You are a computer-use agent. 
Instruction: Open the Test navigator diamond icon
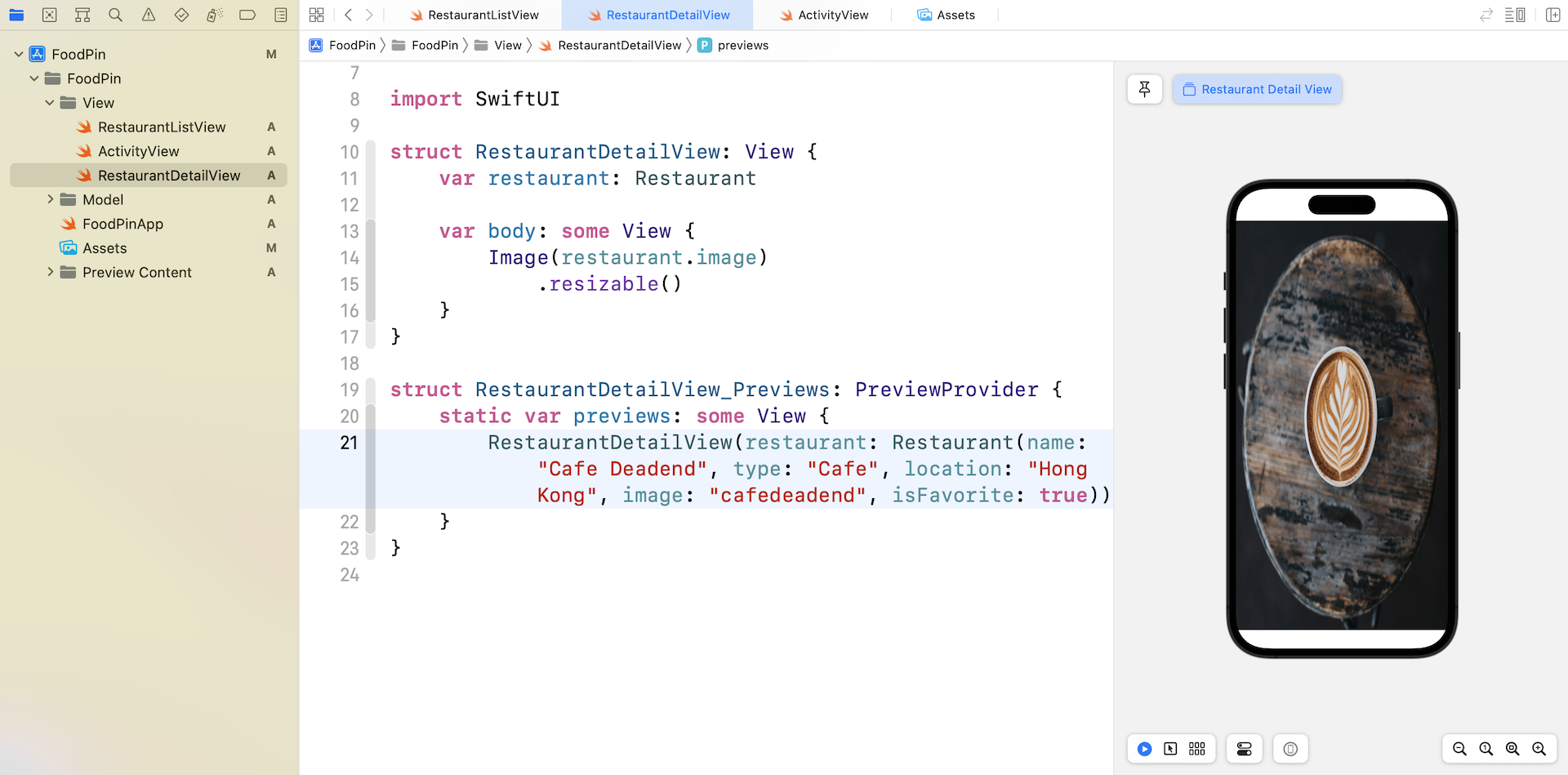pos(181,15)
